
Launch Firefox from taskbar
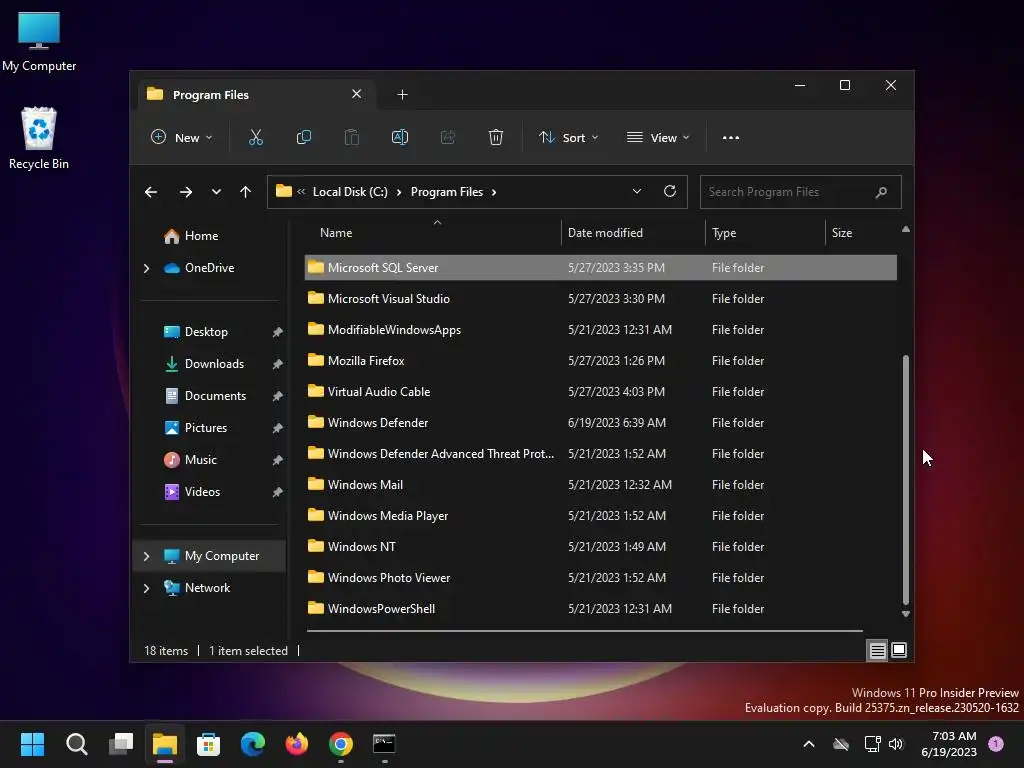[x=296, y=744]
